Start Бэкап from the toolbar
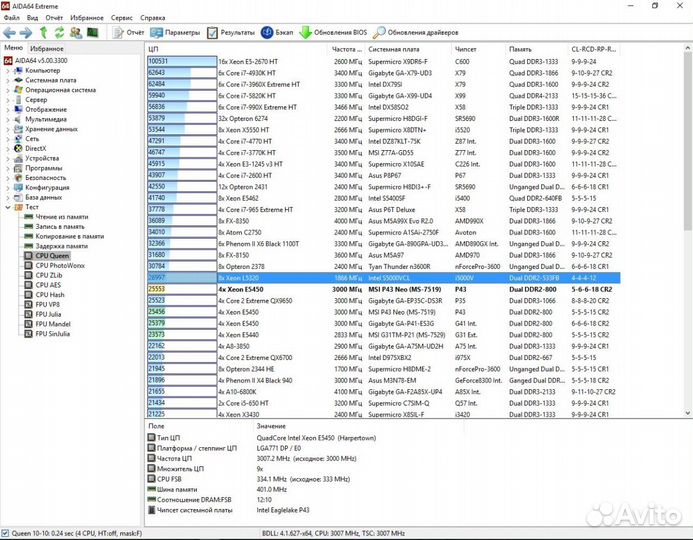This screenshot has width=693, height=540. tap(278, 32)
